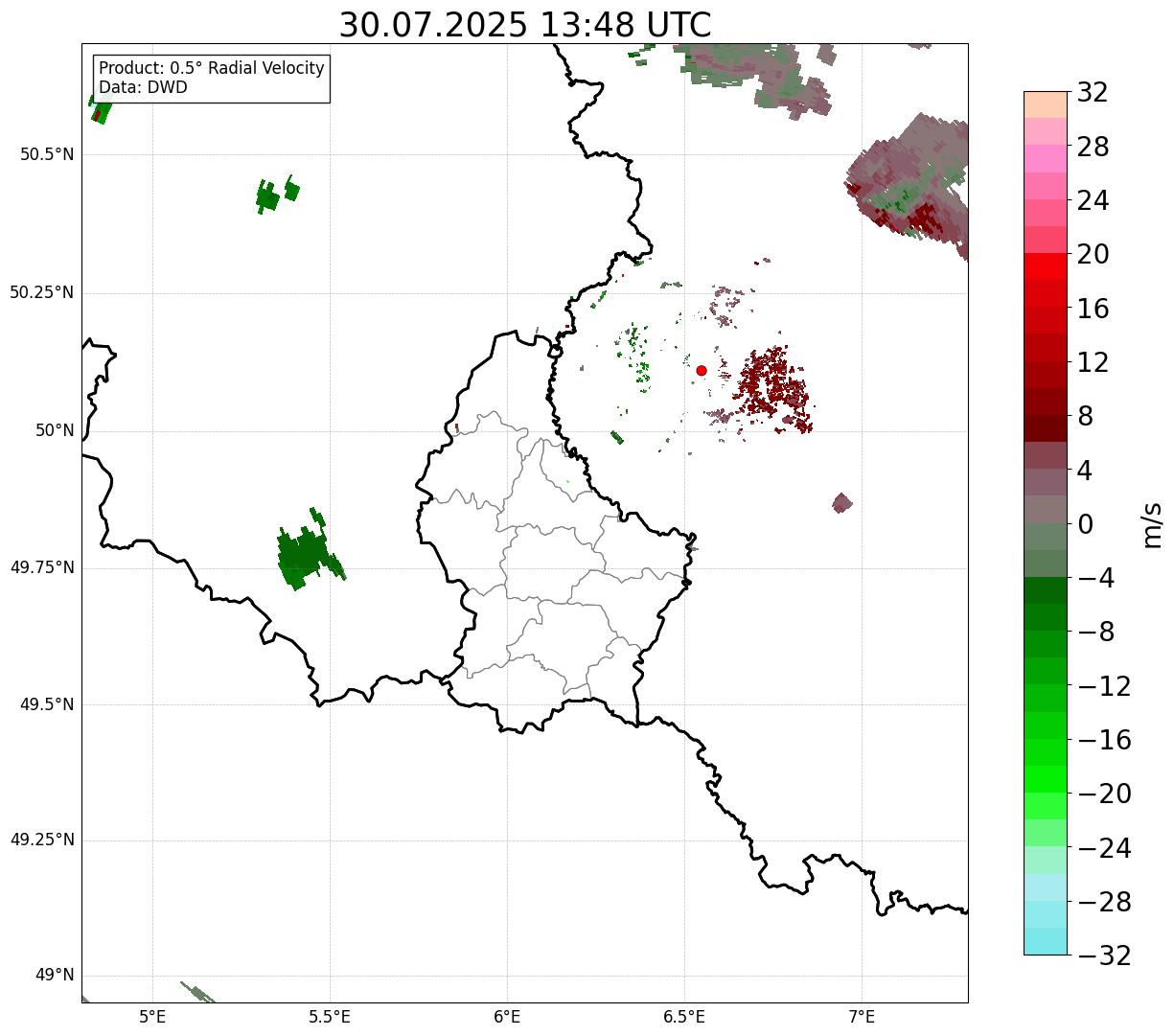Click the bright green colorbar segment above −20
This screenshot has height=1036, width=1174.
(1046, 780)
